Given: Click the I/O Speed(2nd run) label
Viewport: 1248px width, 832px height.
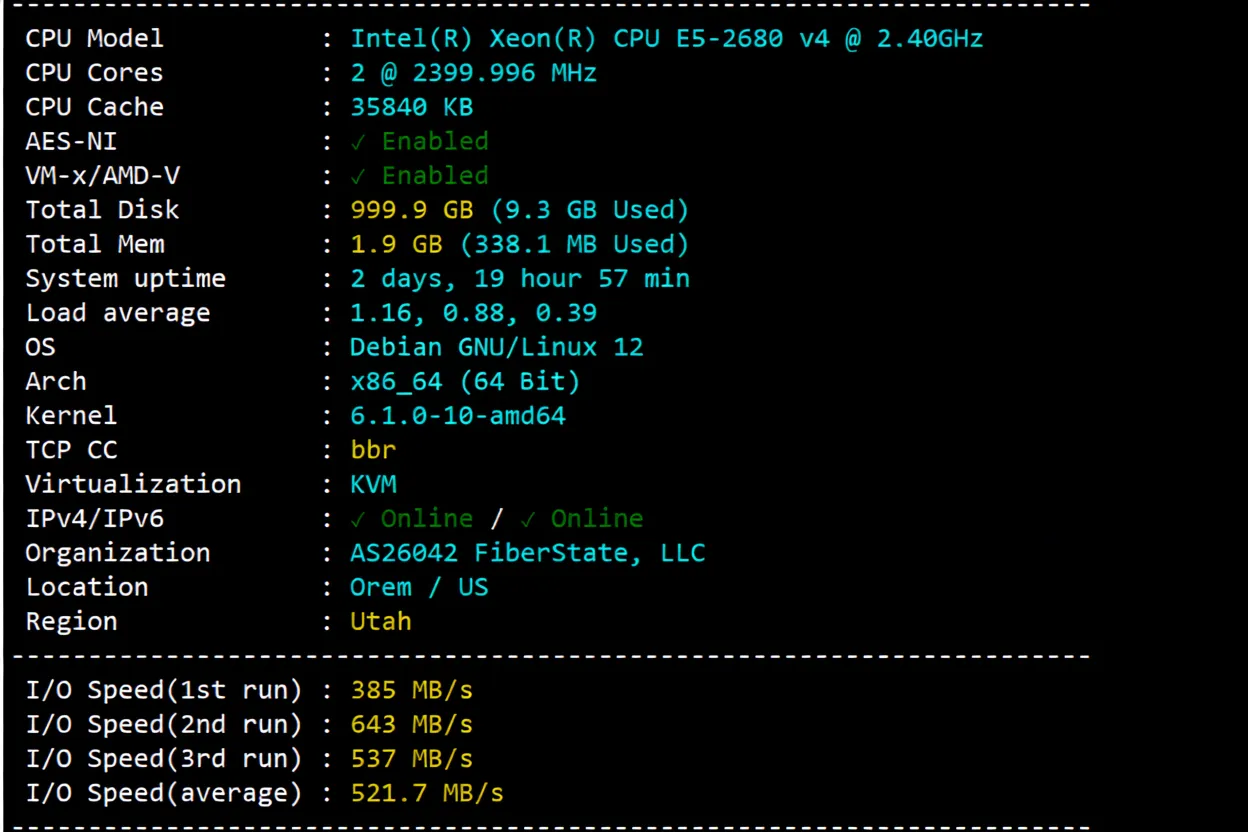Looking at the screenshot, I should [164, 724].
